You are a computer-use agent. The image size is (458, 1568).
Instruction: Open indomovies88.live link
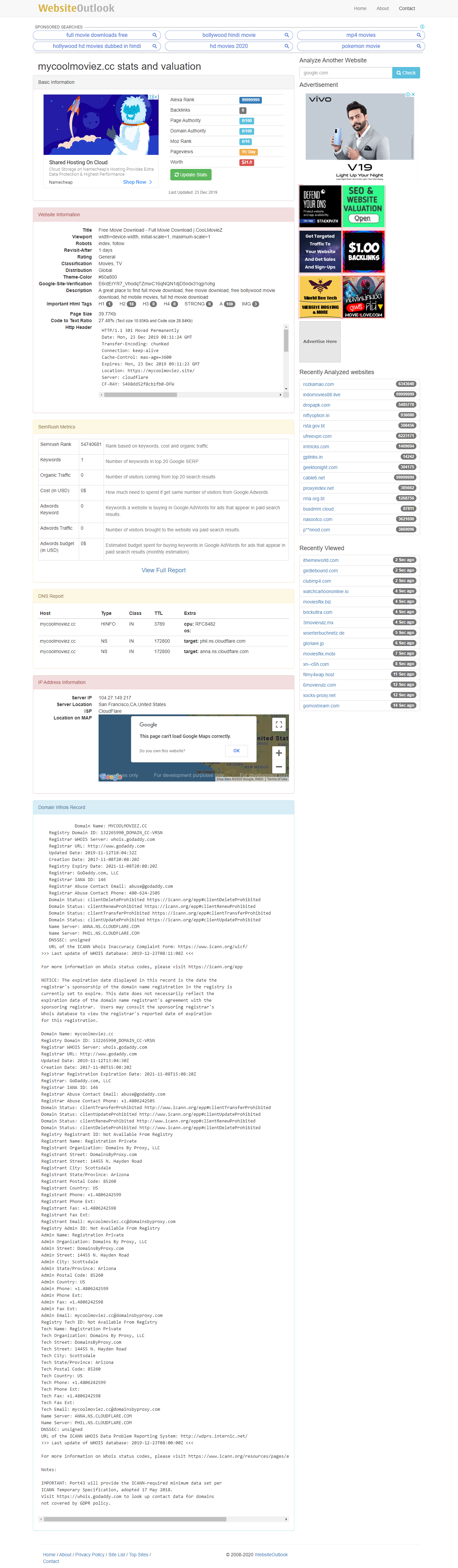[322, 395]
